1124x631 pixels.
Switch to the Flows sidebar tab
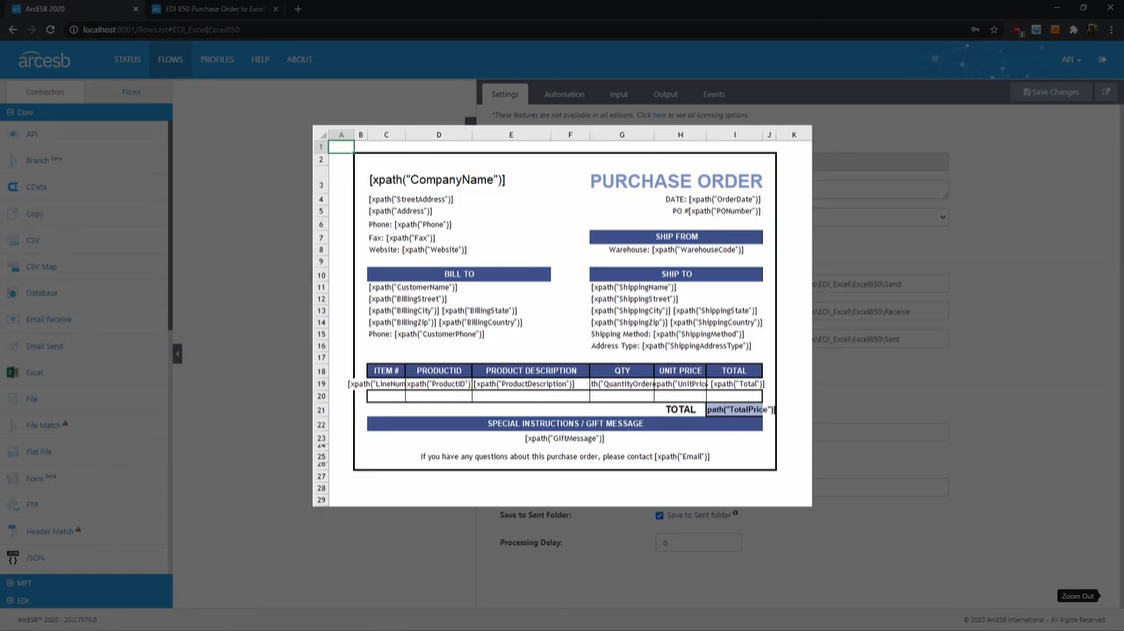pos(131,92)
